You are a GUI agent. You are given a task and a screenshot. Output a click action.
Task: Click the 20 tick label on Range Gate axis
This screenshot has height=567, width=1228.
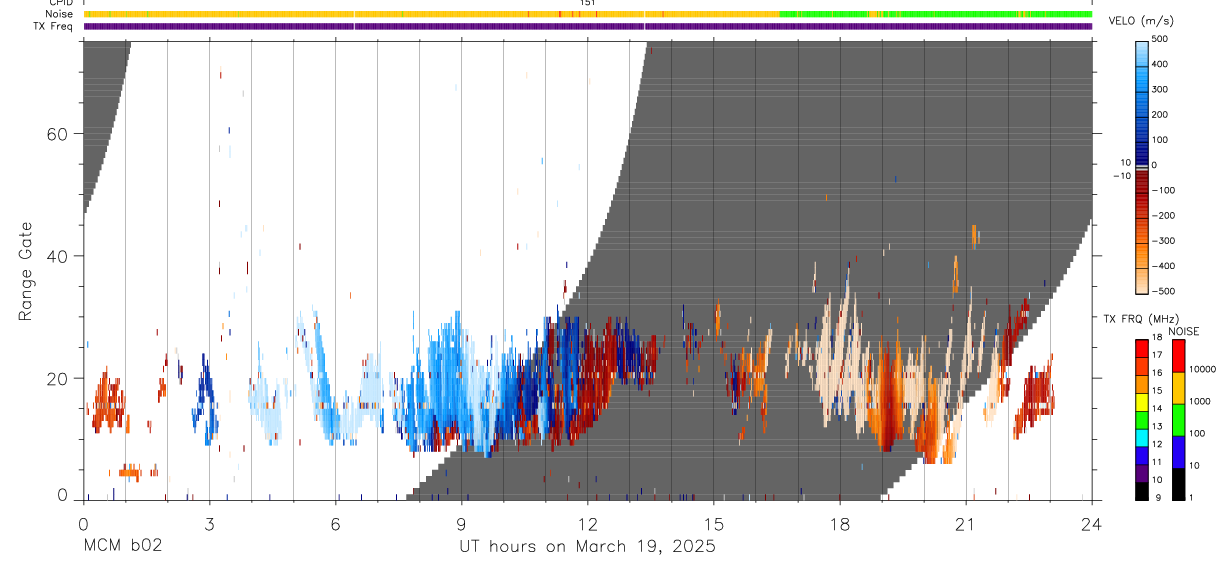coord(57,378)
